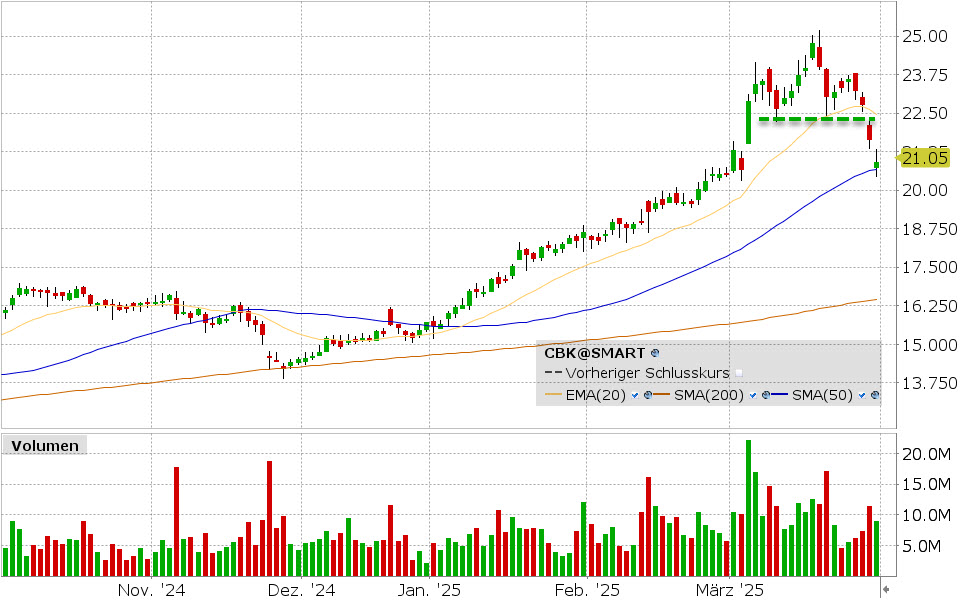Uncheck the SMA(50) visibility checkbox
Image resolution: width=960 pixels, height=600 pixels.
pos(862,396)
